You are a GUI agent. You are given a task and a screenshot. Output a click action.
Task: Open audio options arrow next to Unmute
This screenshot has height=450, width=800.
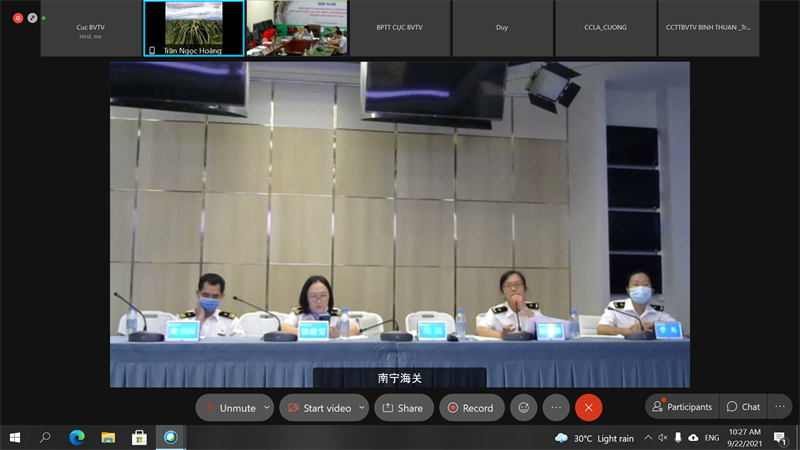coord(267,408)
